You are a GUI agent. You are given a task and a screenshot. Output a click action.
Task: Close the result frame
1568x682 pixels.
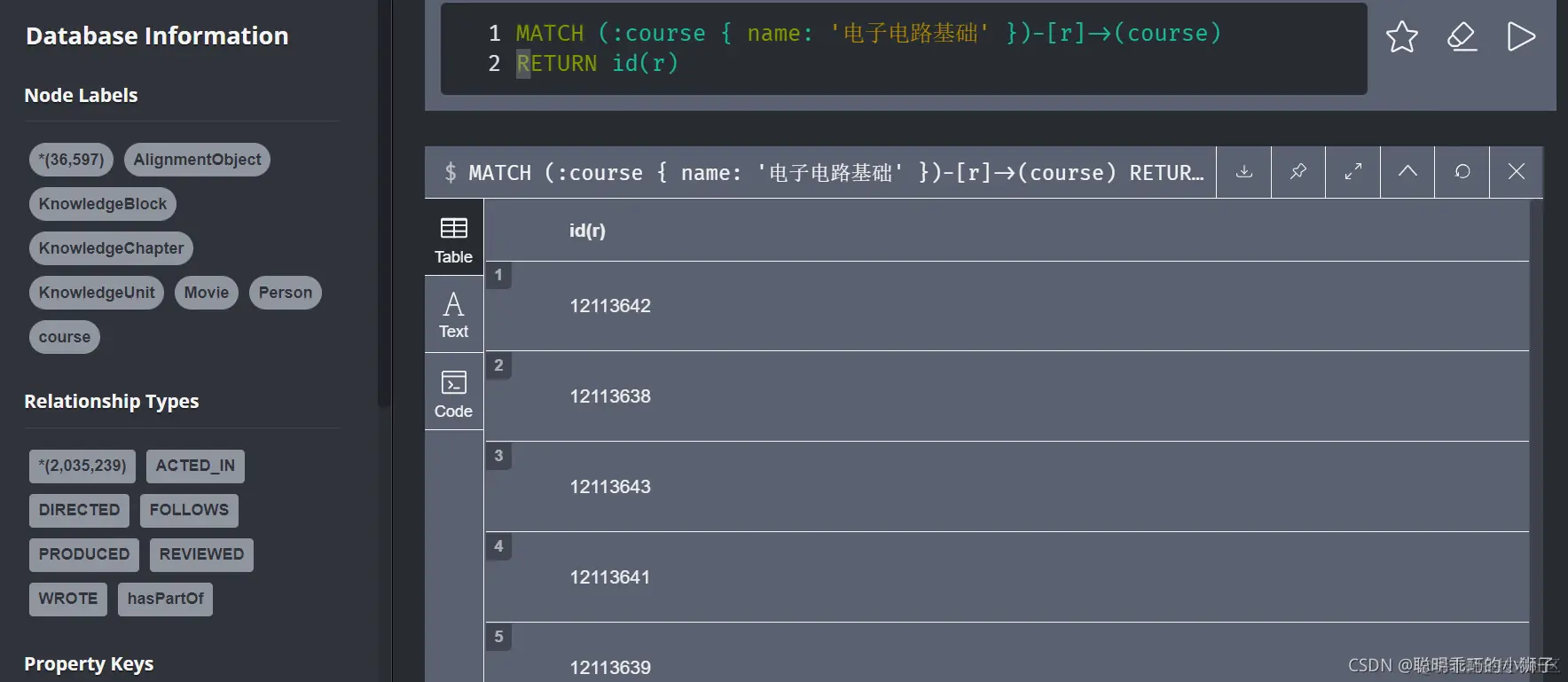tap(1517, 171)
